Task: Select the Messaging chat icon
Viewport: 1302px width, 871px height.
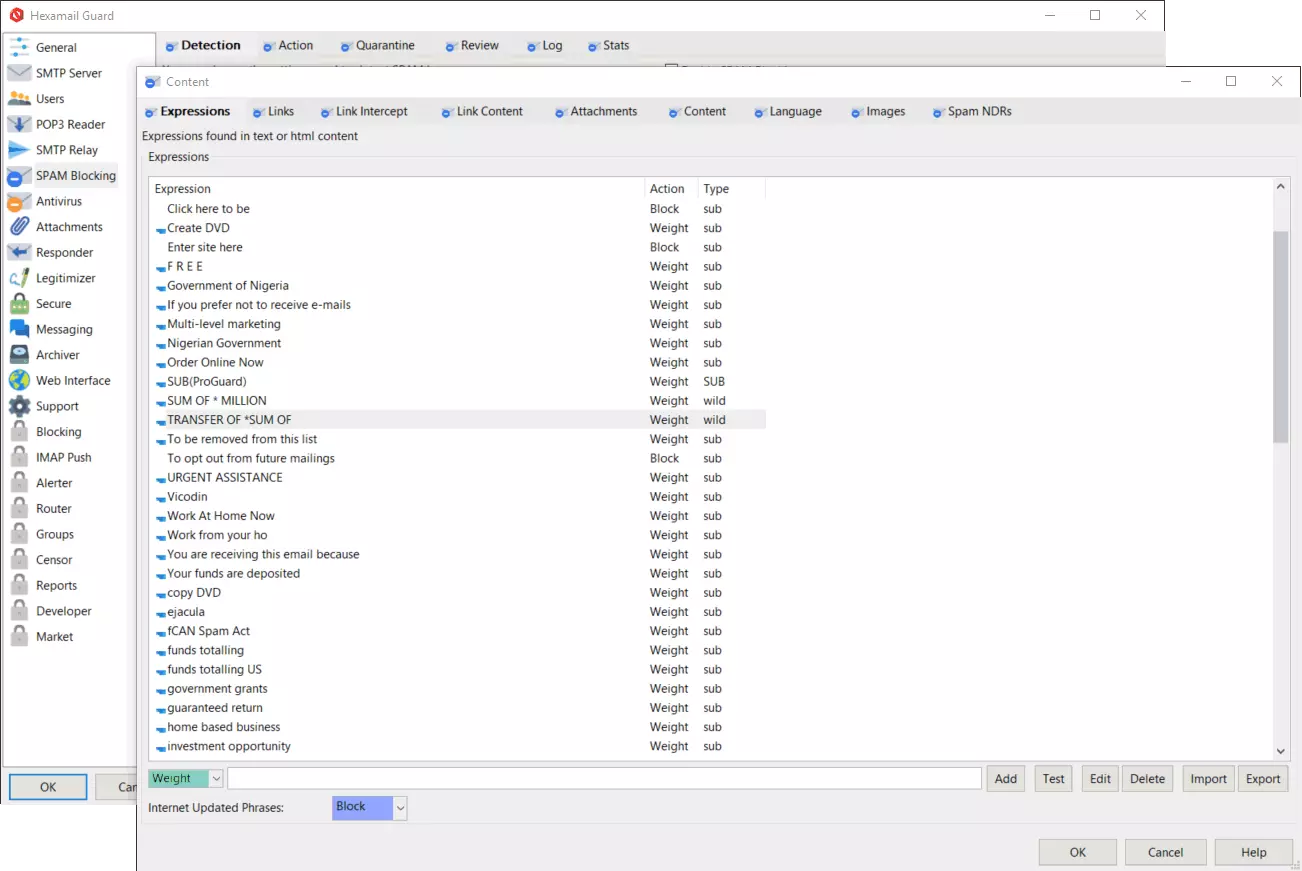Action: point(19,330)
